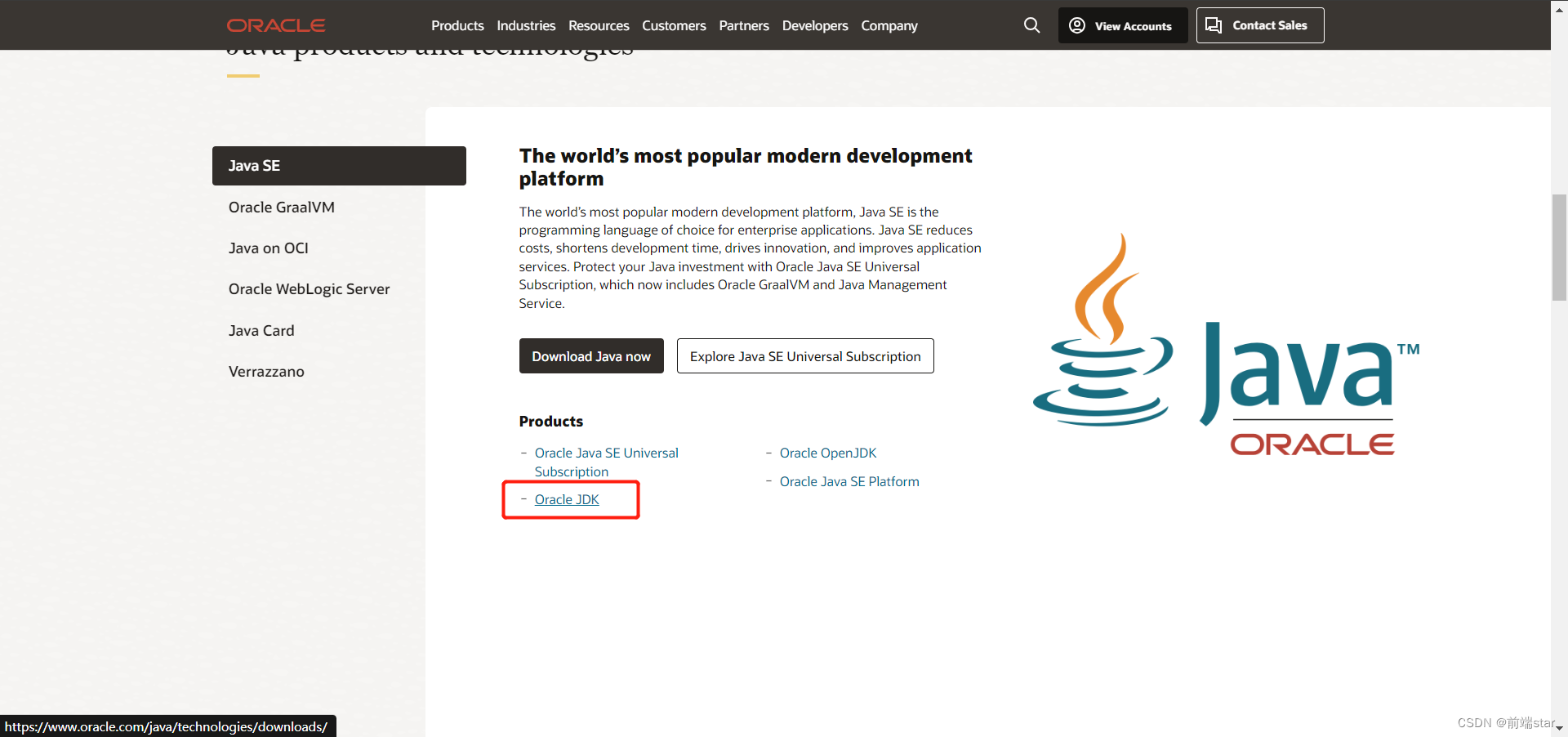
Task: Open the Industries menu
Action: click(x=526, y=25)
